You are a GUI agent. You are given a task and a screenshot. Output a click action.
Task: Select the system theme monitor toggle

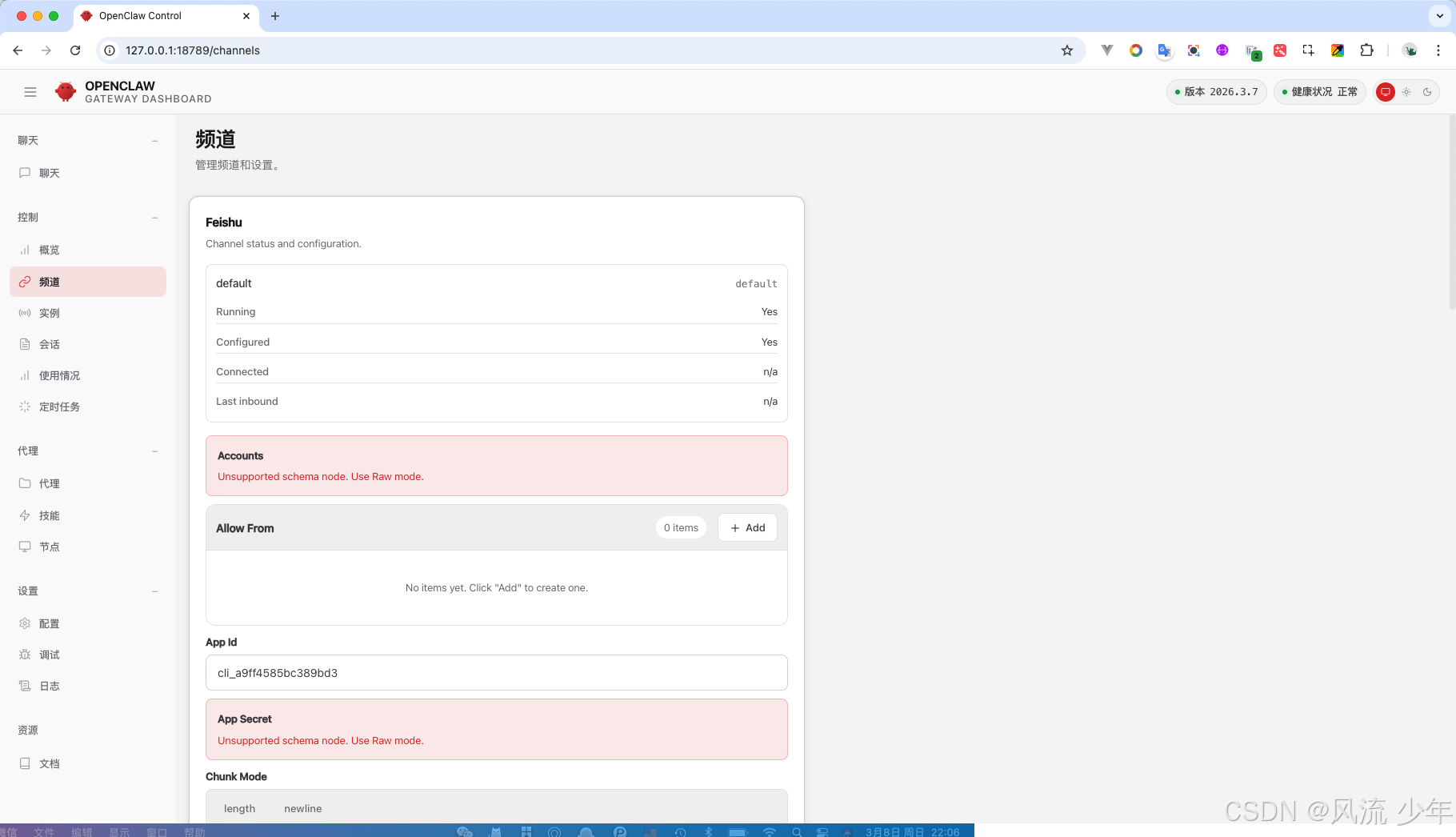tap(1386, 92)
